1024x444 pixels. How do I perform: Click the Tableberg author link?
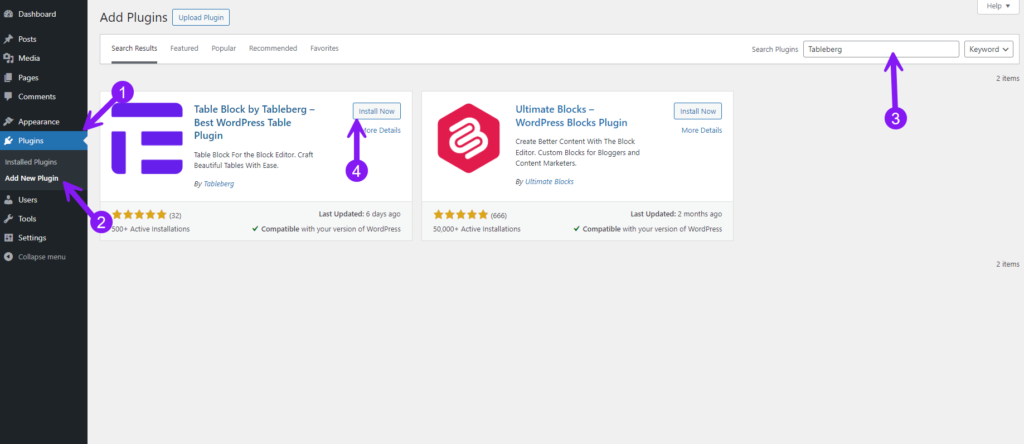click(x=219, y=184)
